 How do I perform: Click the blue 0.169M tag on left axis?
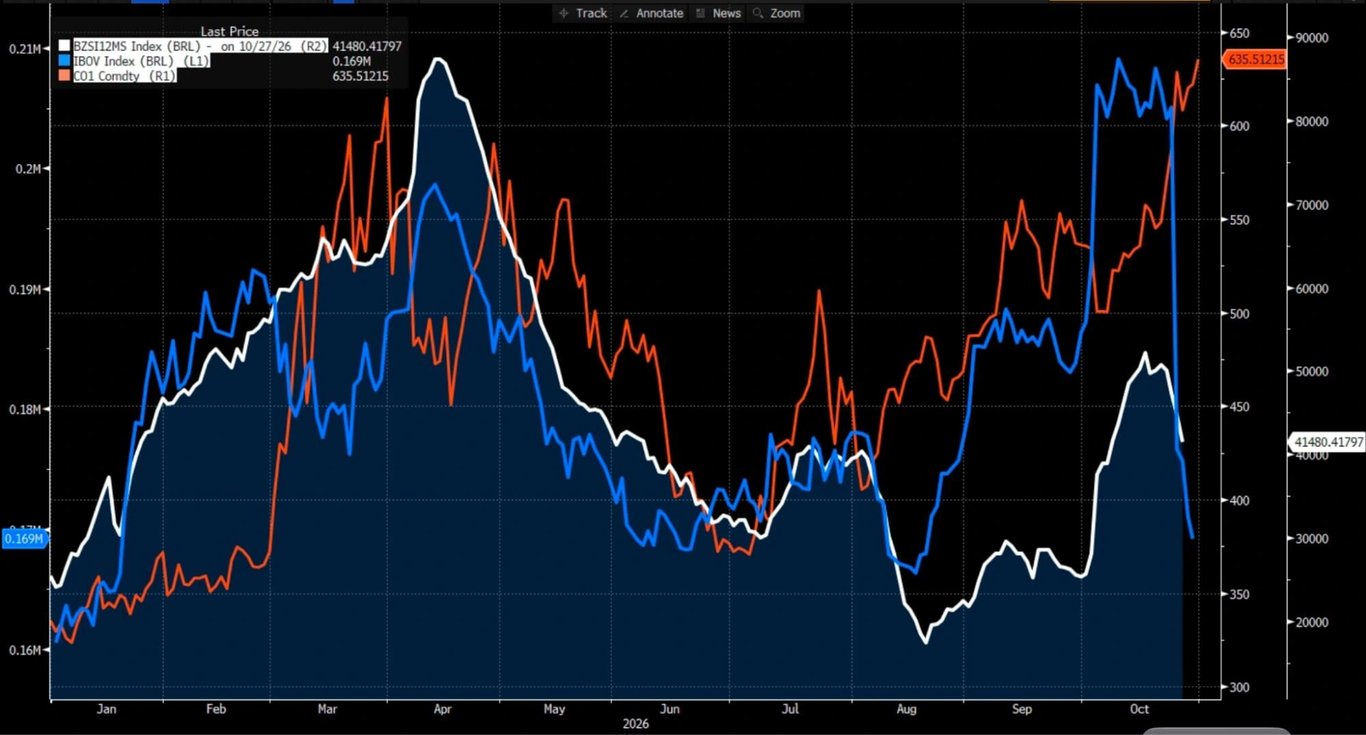[x=24, y=539]
